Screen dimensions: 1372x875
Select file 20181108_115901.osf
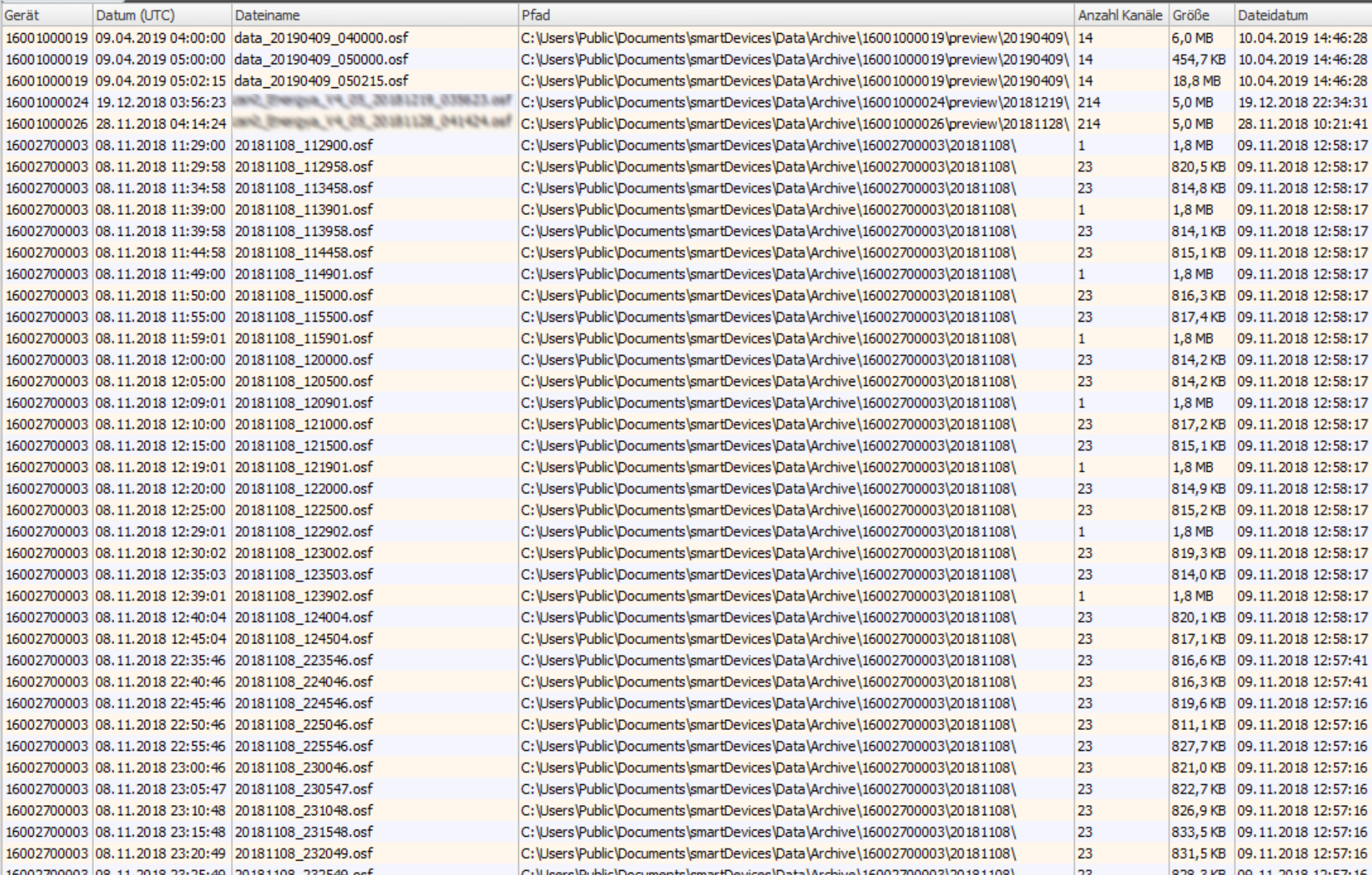coord(304,338)
